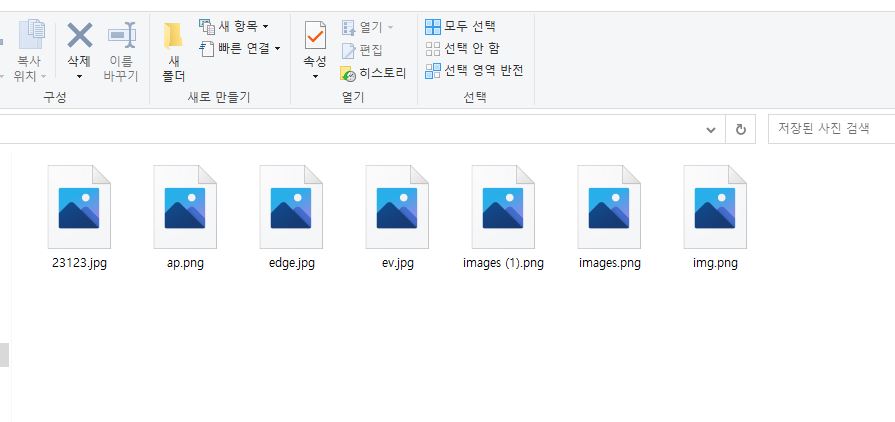This screenshot has height=422, width=895.
Task: Open the 삭제 dropdown arrow
Action: pos(79,76)
